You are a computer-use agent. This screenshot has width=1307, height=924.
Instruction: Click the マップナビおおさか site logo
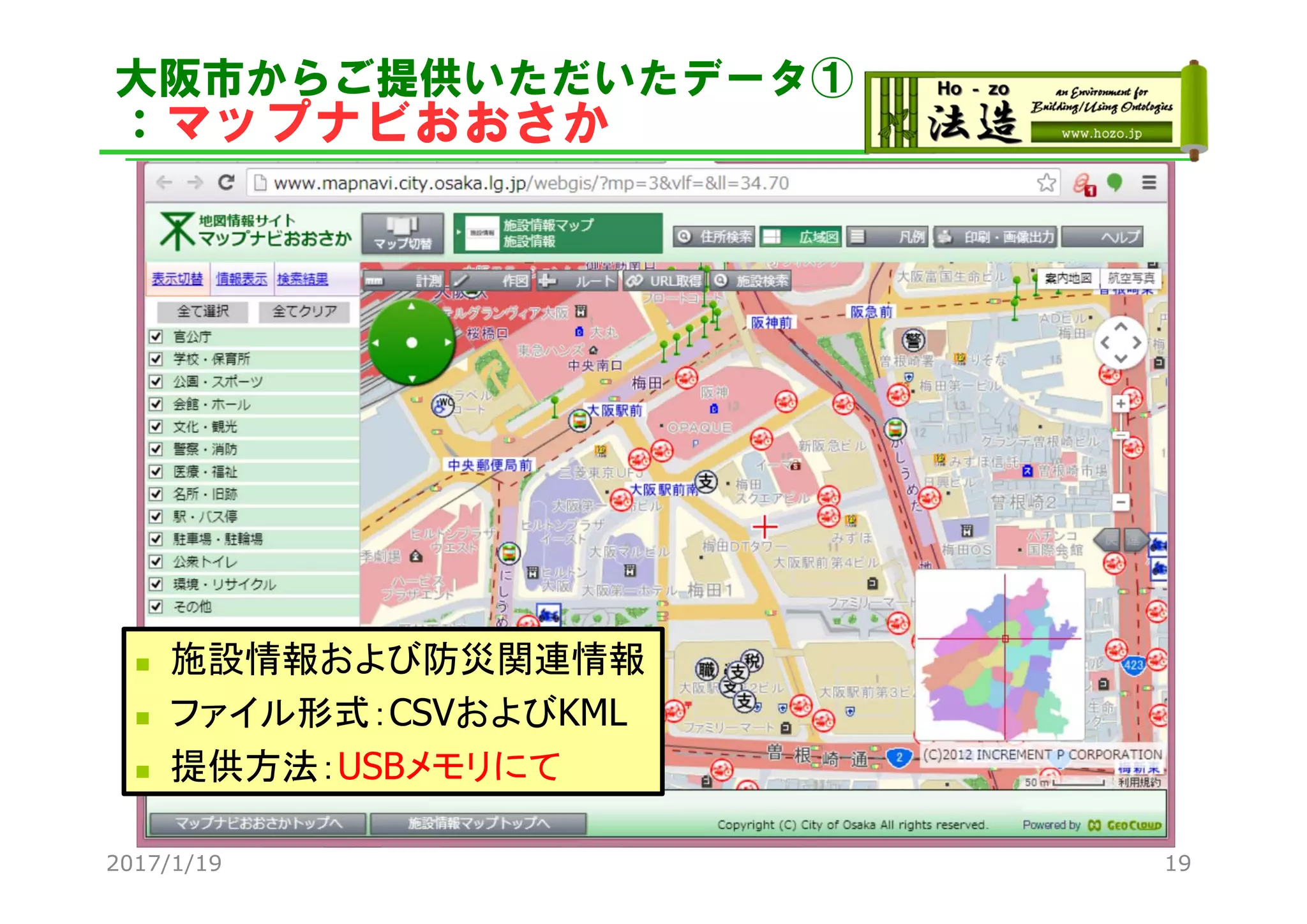[x=255, y=230]
